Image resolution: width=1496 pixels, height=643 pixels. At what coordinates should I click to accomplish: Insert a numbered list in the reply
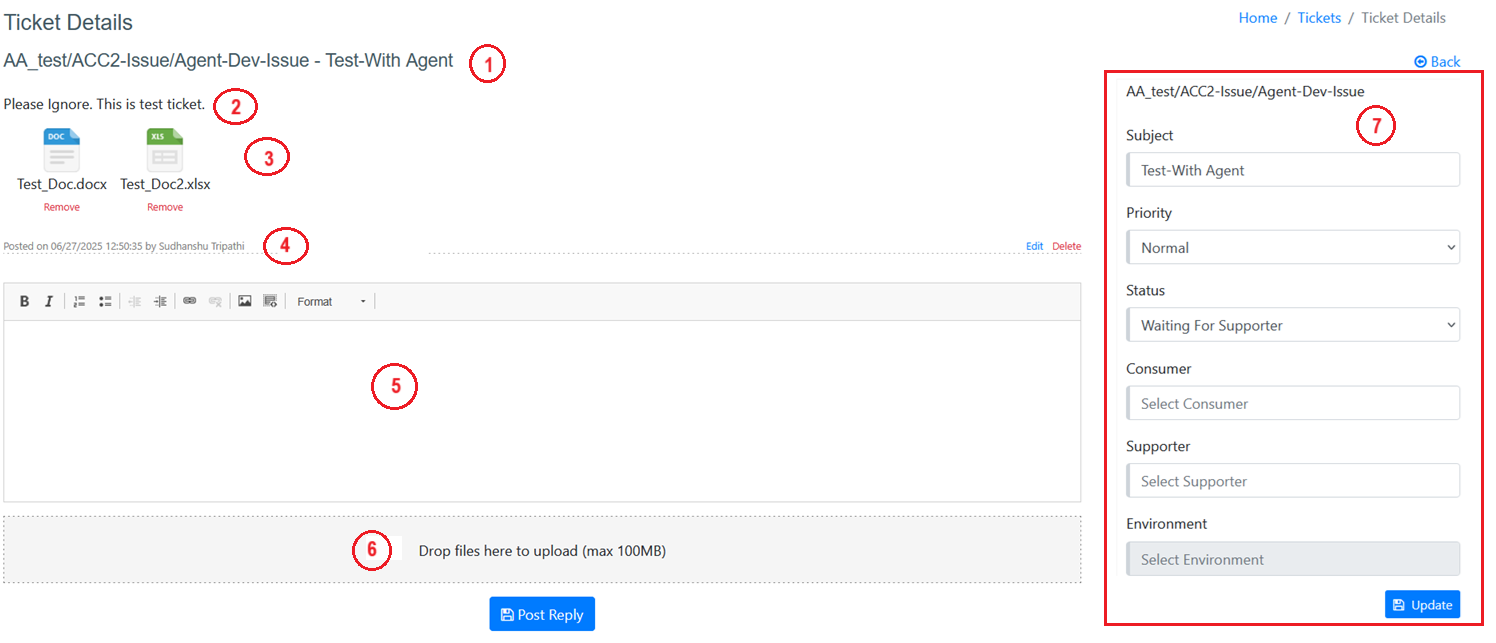[x=80, y=301]
